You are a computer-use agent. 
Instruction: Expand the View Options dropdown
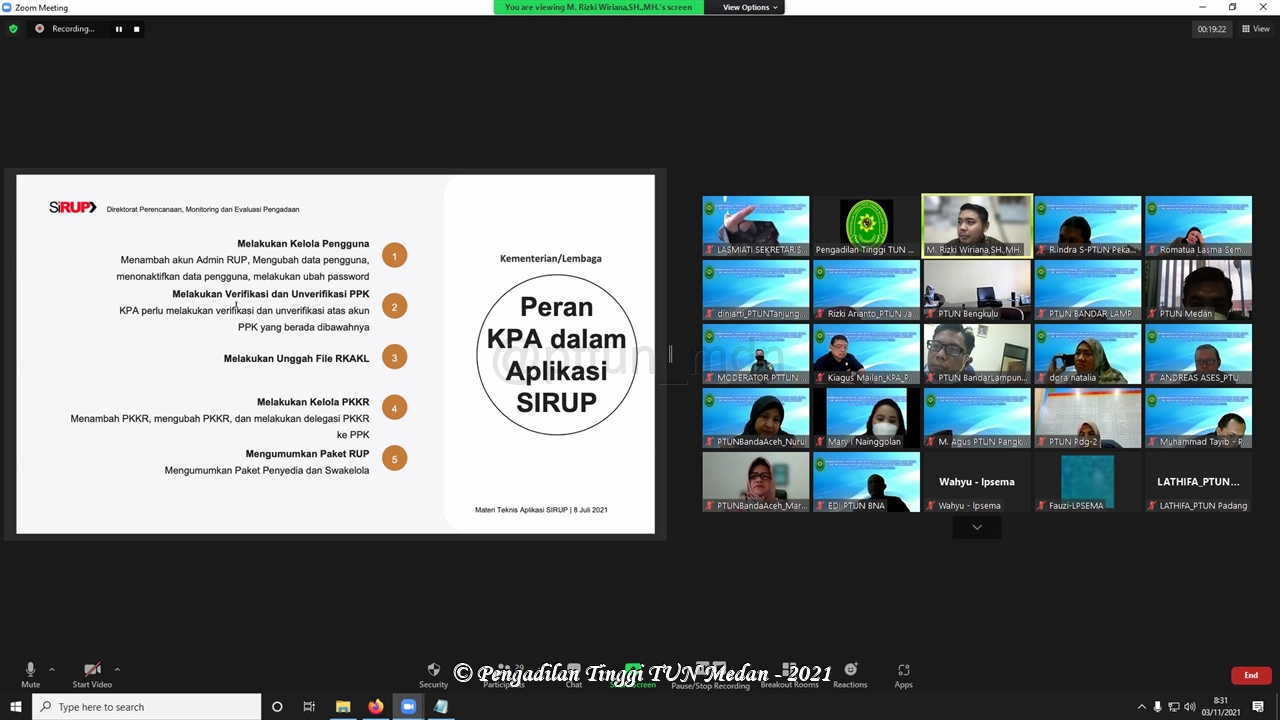(x=749, y=7)
